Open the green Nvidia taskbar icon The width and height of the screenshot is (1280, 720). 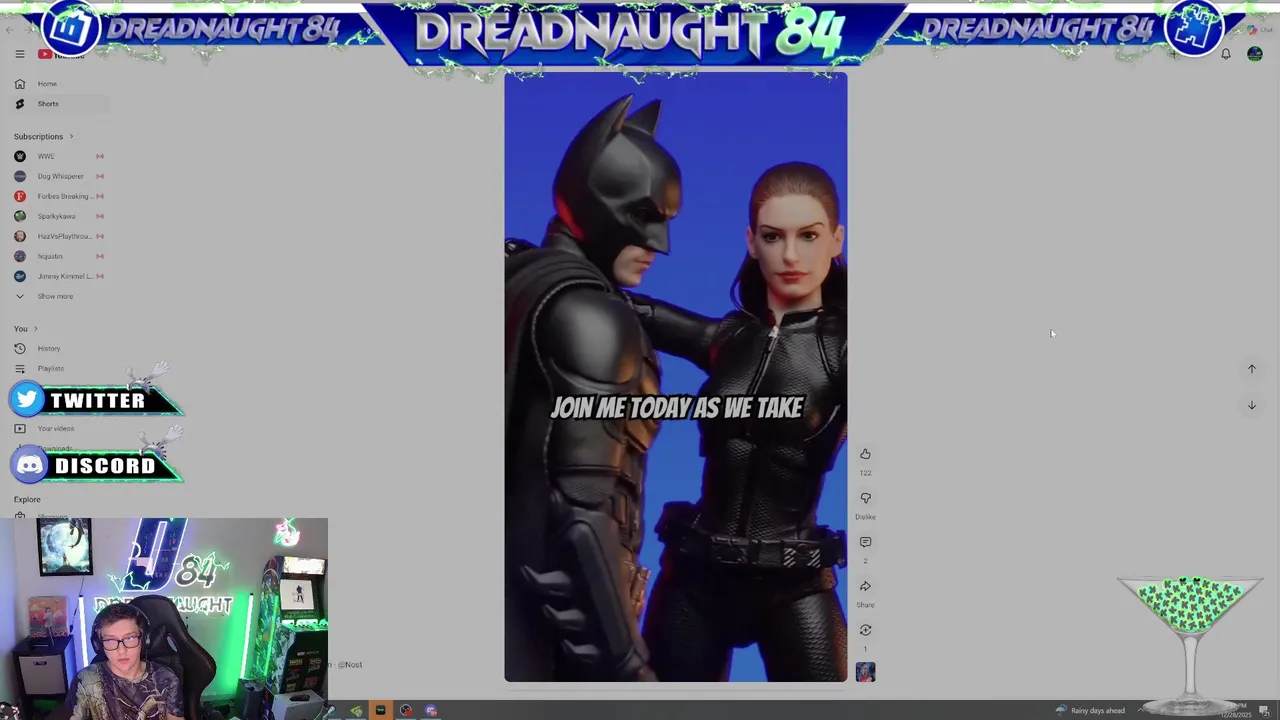point(355,711)
